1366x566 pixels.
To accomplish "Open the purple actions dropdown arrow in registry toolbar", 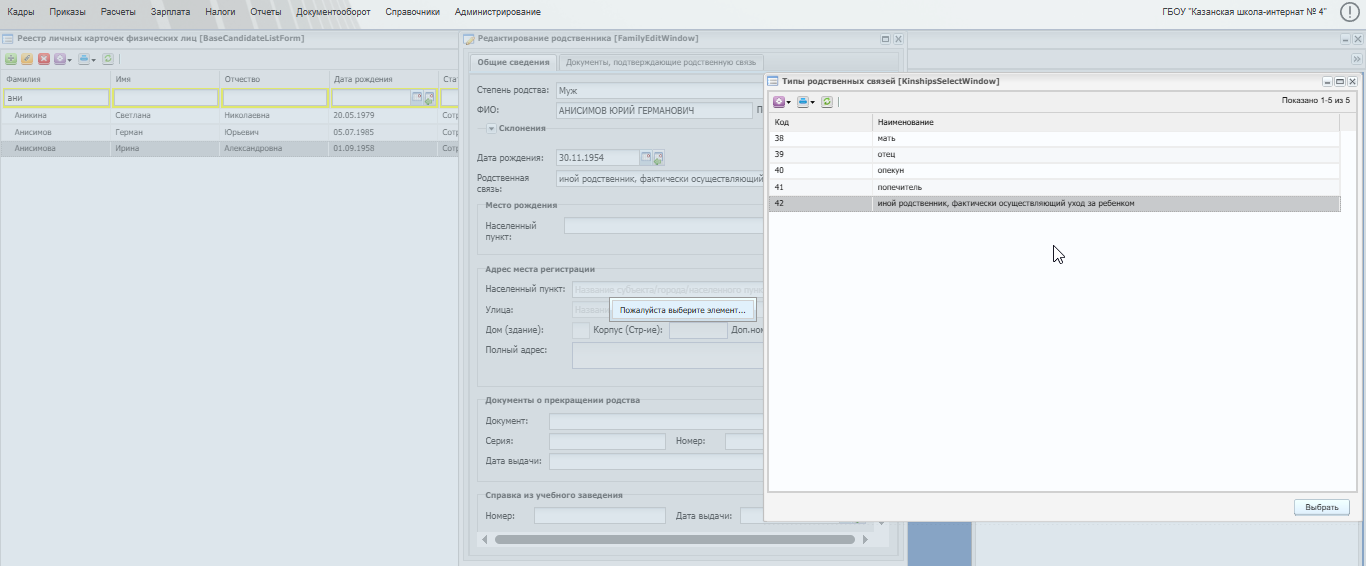I will (x=70, y=60).
